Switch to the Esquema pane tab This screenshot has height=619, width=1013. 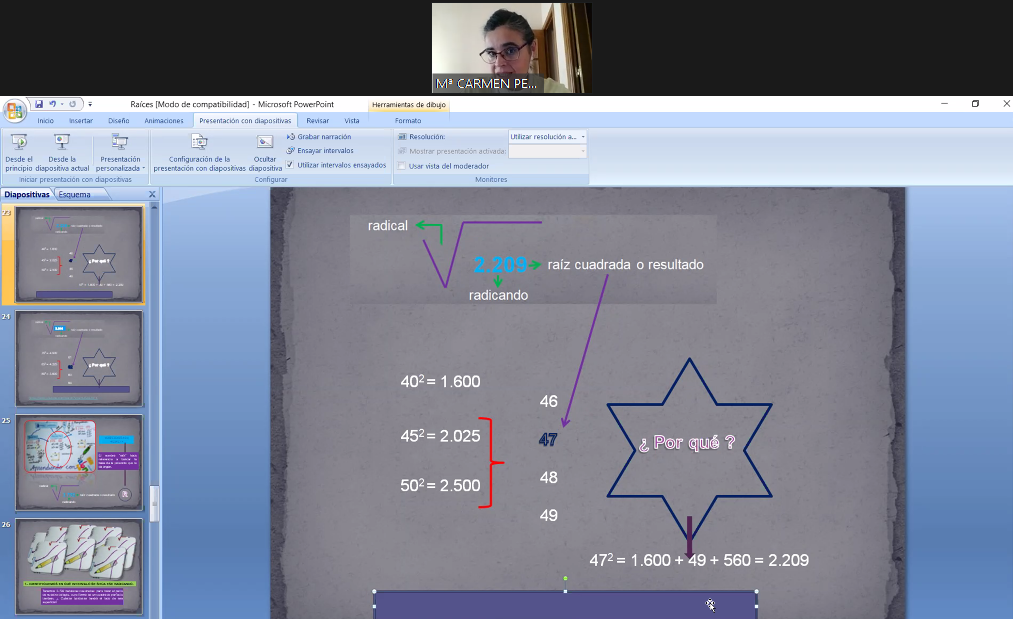point(74,195)
